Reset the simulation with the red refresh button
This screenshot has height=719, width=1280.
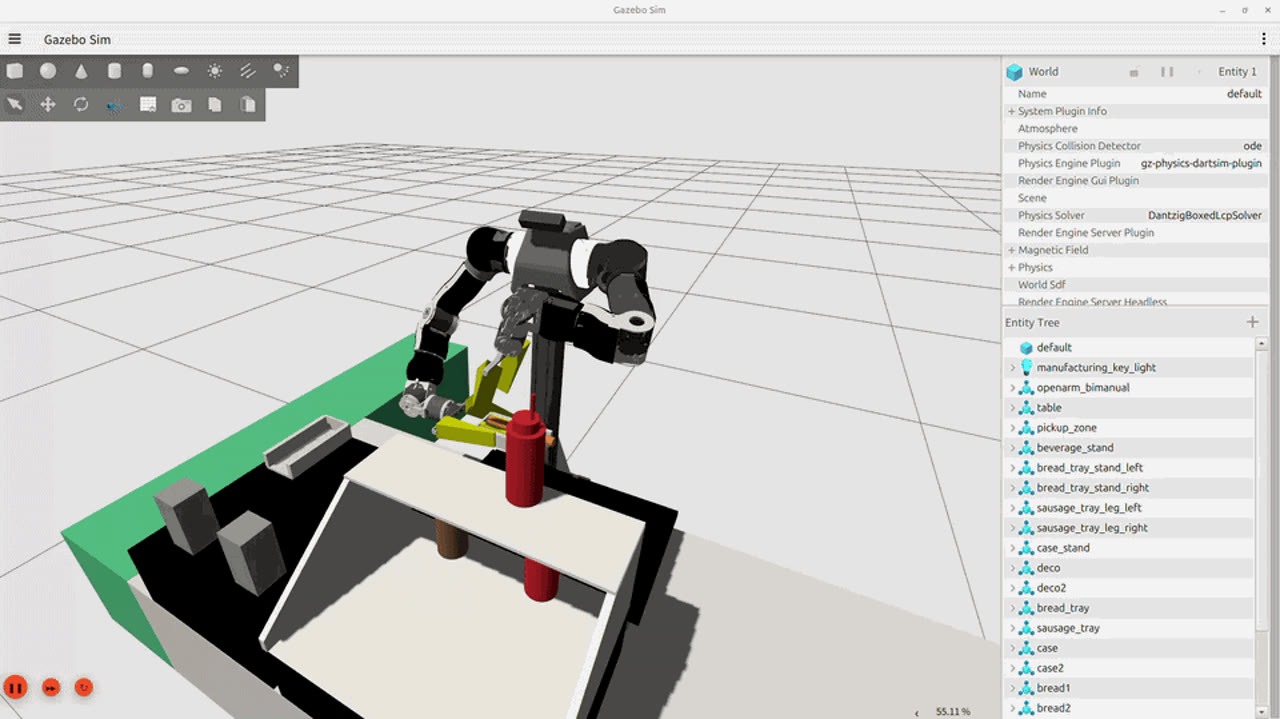[x=84, y=687]
